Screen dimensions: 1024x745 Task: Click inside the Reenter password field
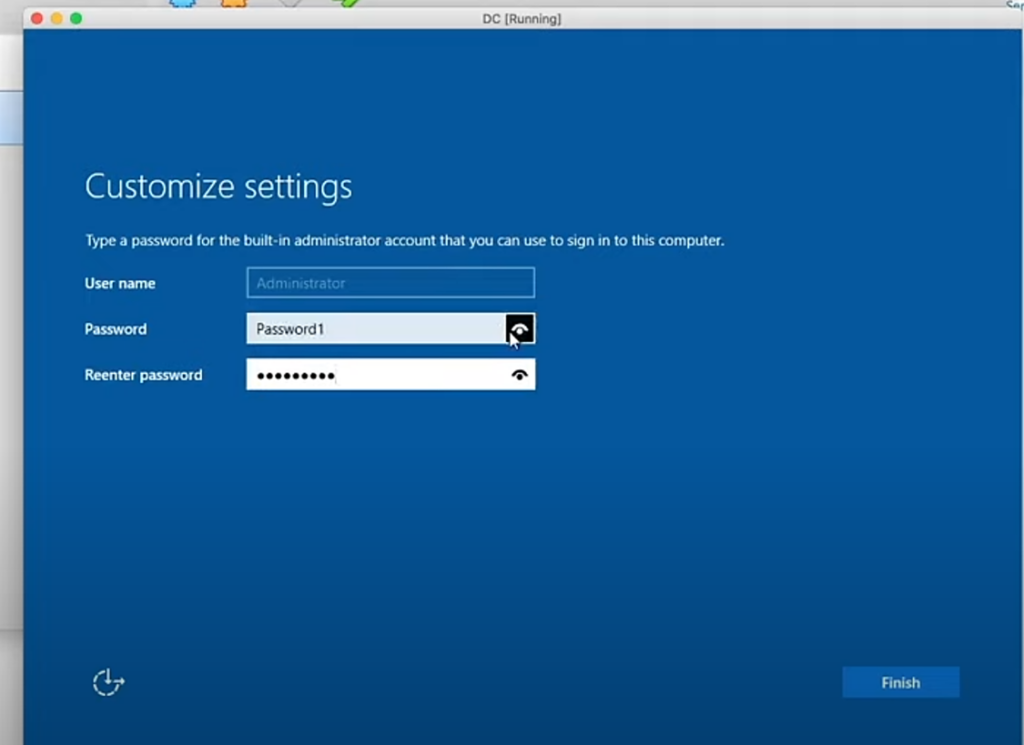coord(375,375)
